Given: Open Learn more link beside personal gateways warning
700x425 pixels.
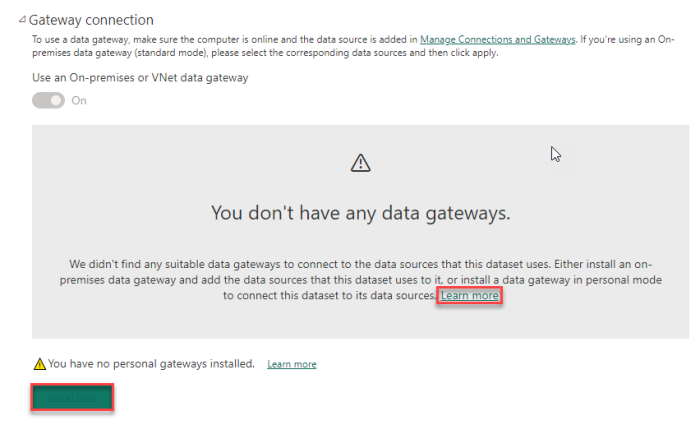Looking at the screenshot, I should point(292,364).
